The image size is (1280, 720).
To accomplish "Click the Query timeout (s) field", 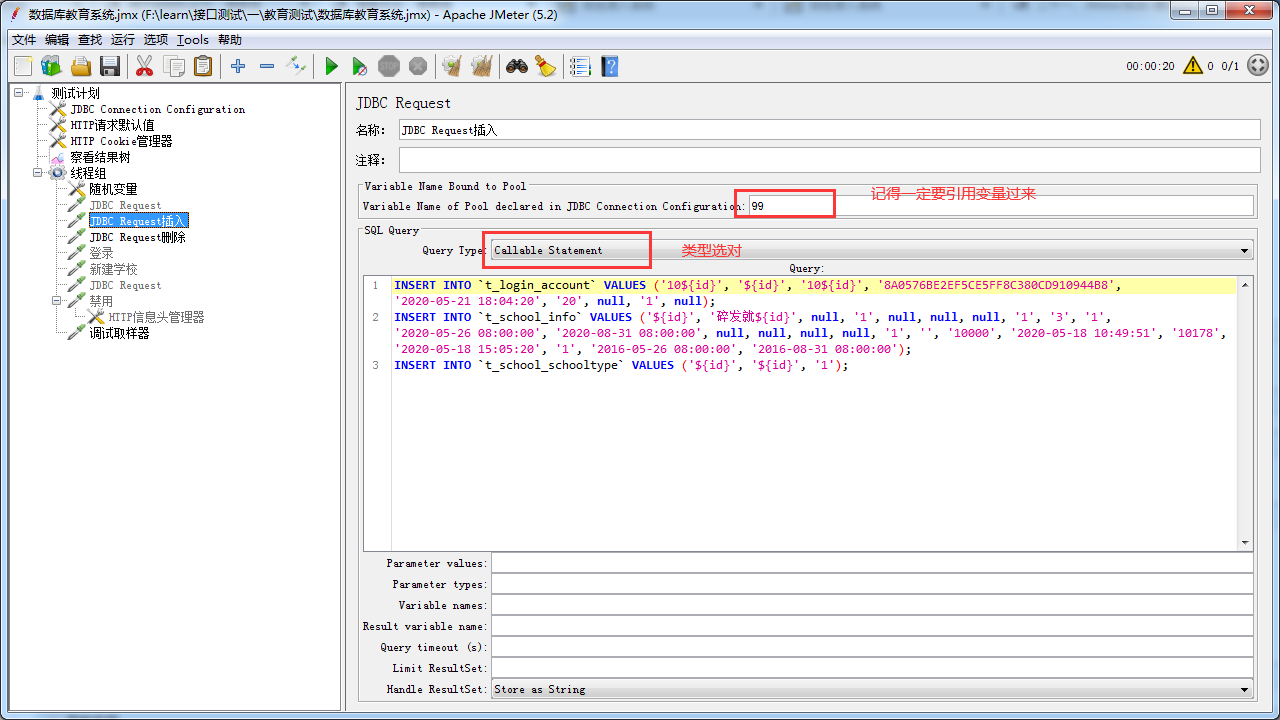I will coord(872,647).
